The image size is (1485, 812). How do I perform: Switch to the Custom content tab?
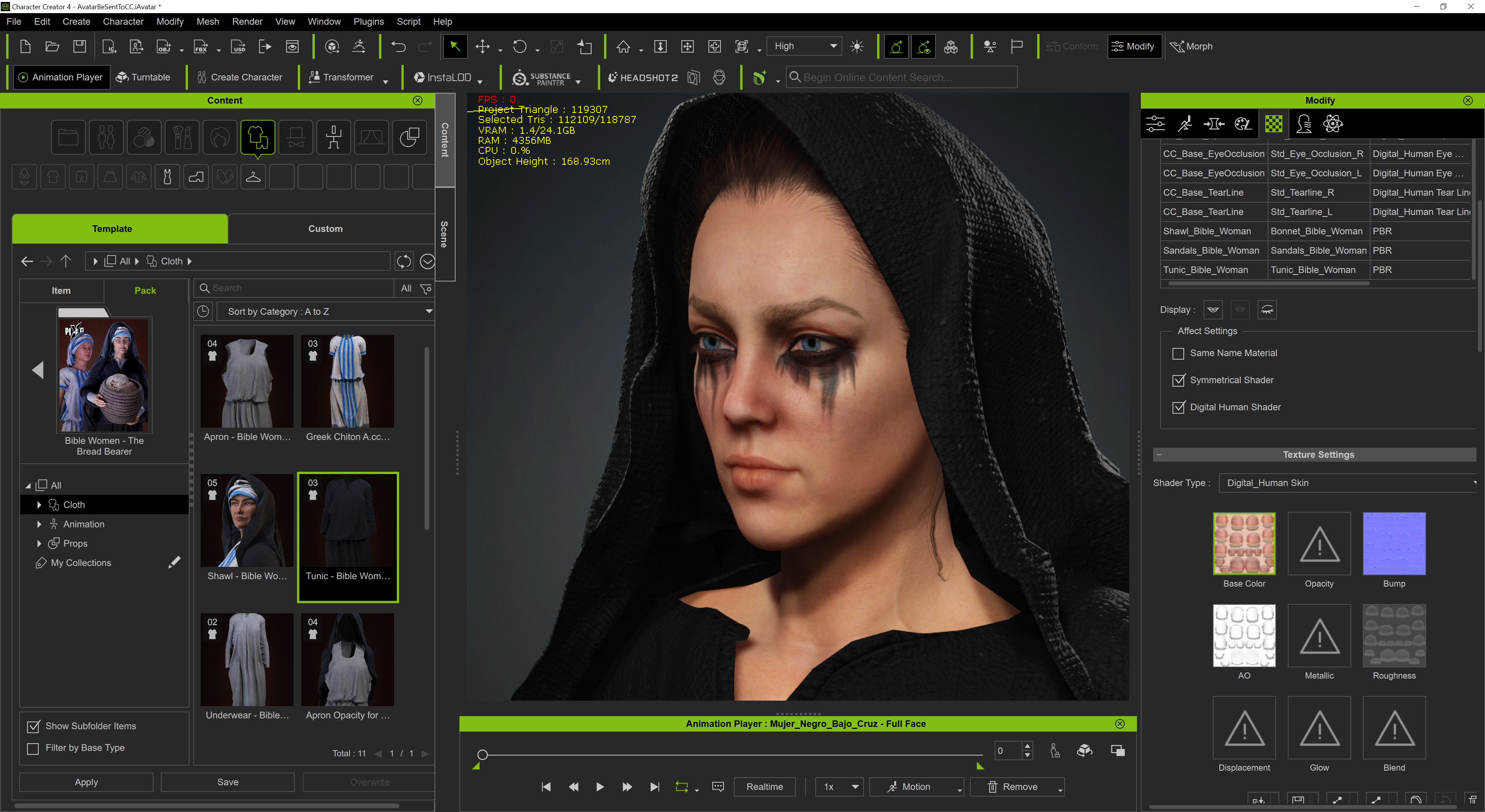[x=325, y=229]
